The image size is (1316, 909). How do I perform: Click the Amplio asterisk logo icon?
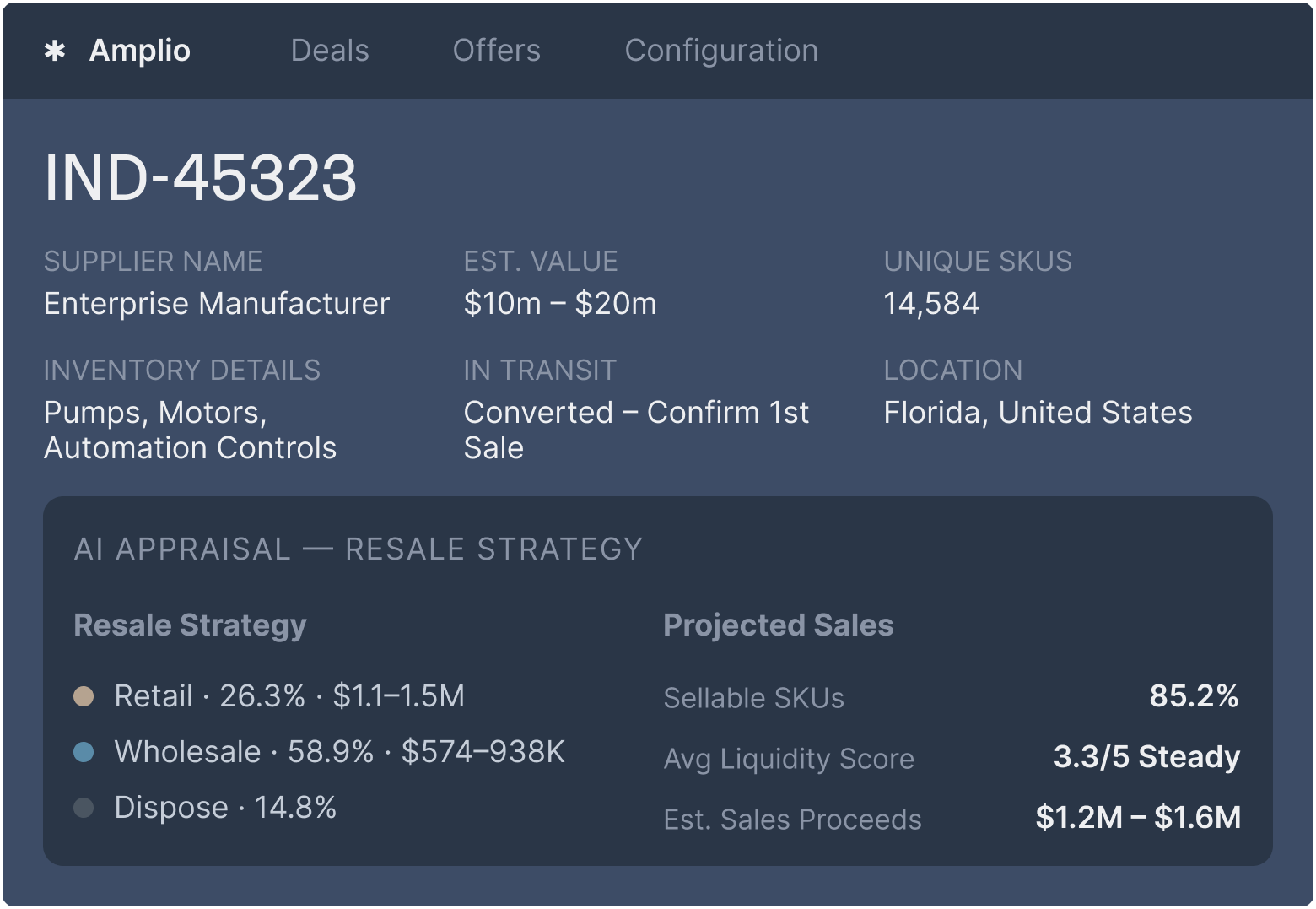(x=55, y=51)
